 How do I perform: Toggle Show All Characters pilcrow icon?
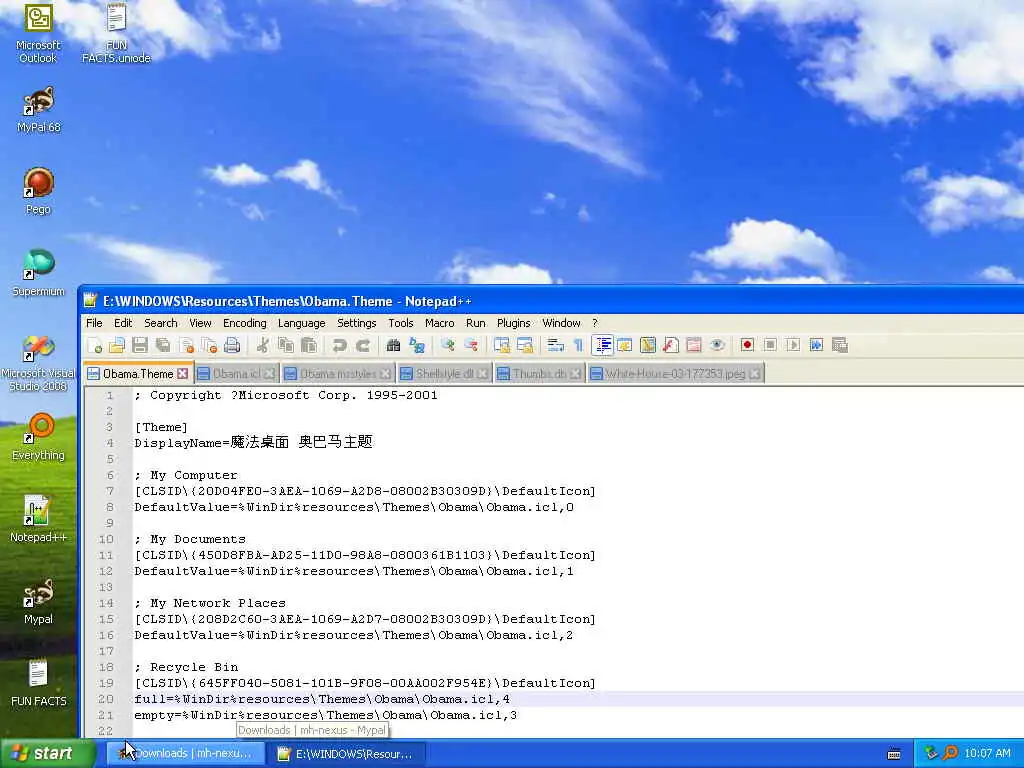pyautogui.click(x=578, y=345)
